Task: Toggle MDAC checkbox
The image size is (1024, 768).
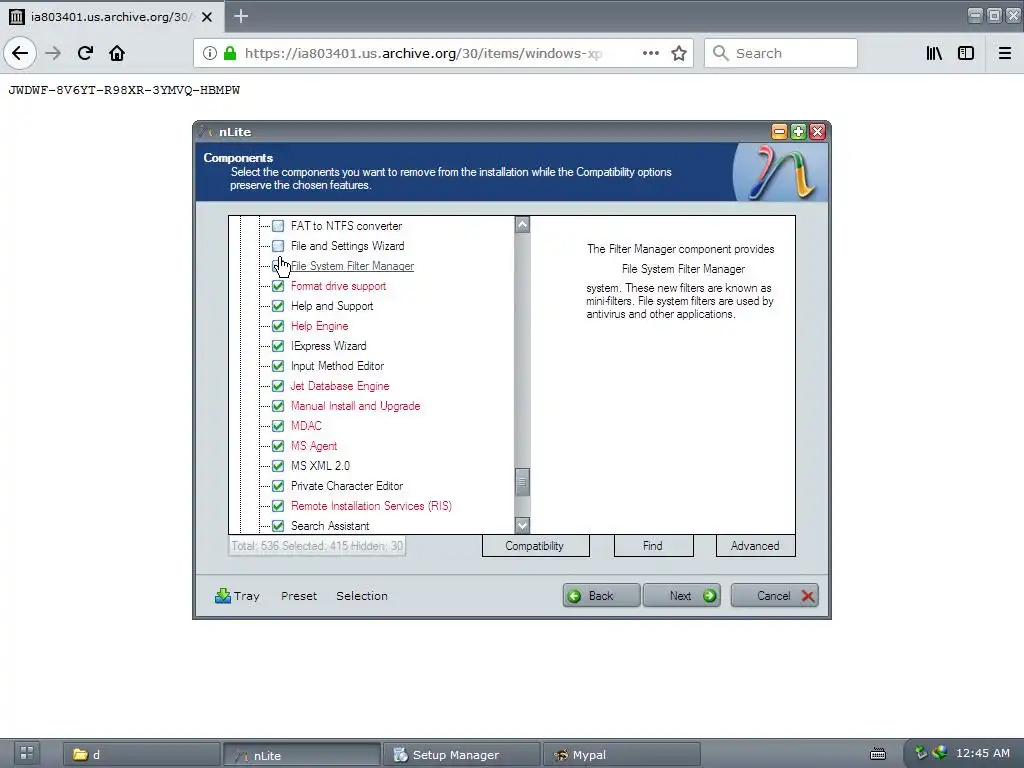Action: (278, 426)
